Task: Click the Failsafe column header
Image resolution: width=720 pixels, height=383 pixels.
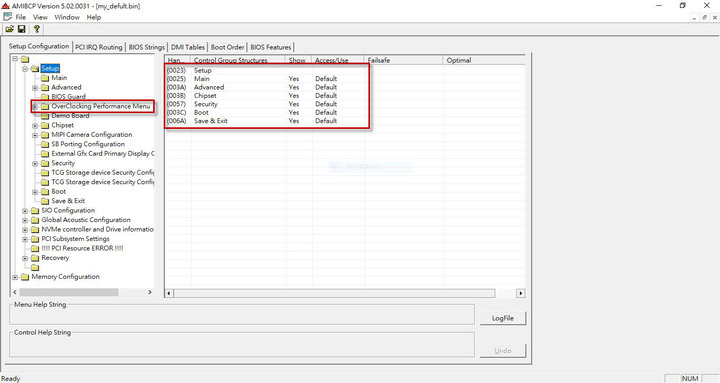Action: (x=404, y=60)
